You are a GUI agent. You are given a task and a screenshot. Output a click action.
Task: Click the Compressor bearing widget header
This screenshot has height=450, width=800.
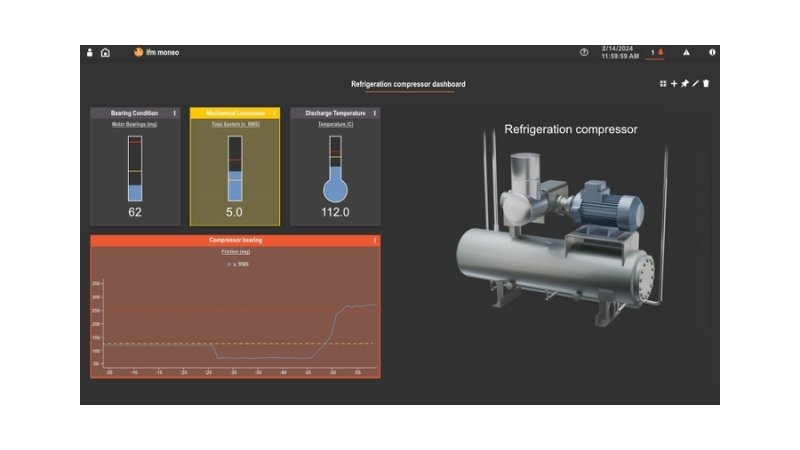[235, 240]
